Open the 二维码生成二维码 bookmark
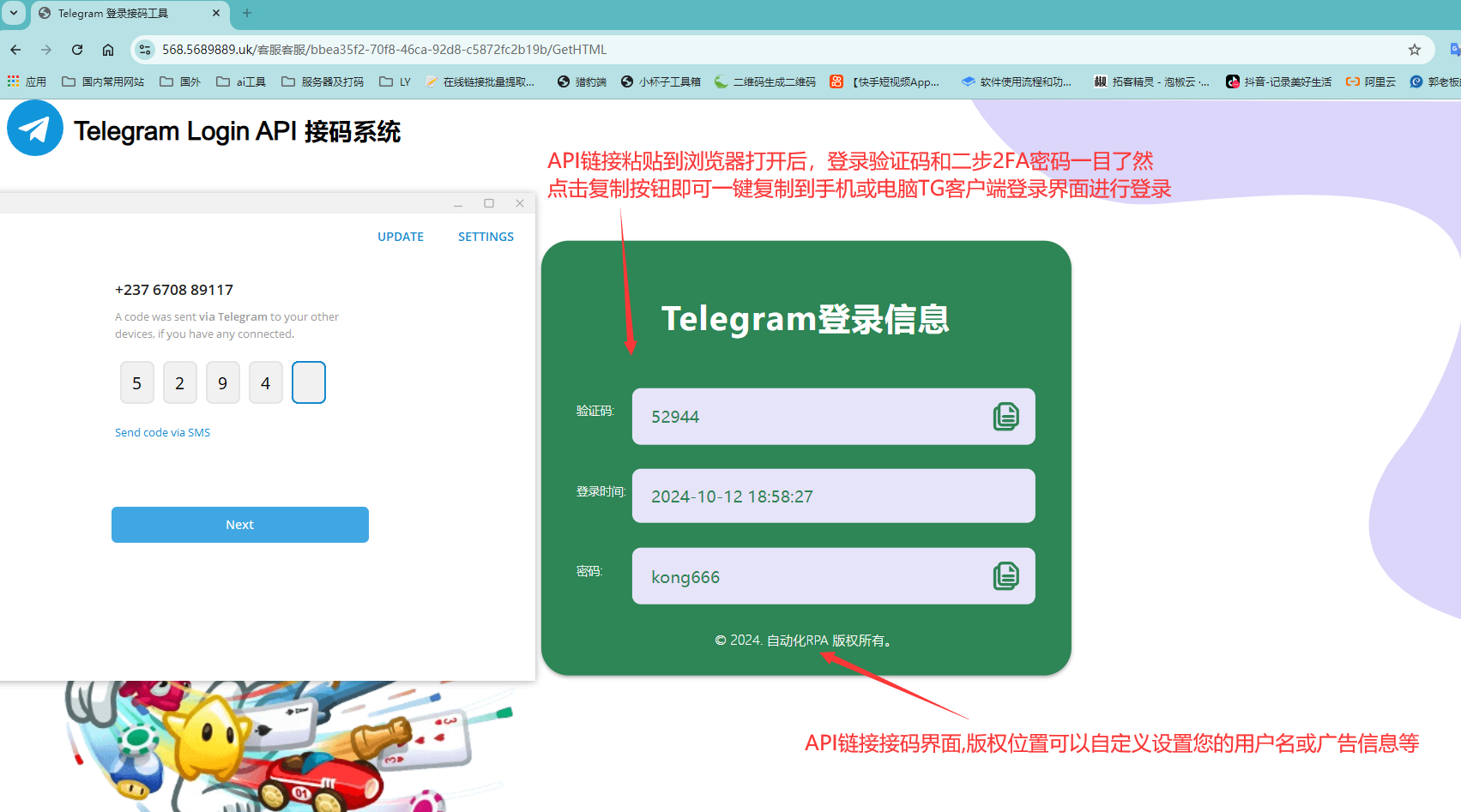The image size is (1461, 812). [765, 81]
